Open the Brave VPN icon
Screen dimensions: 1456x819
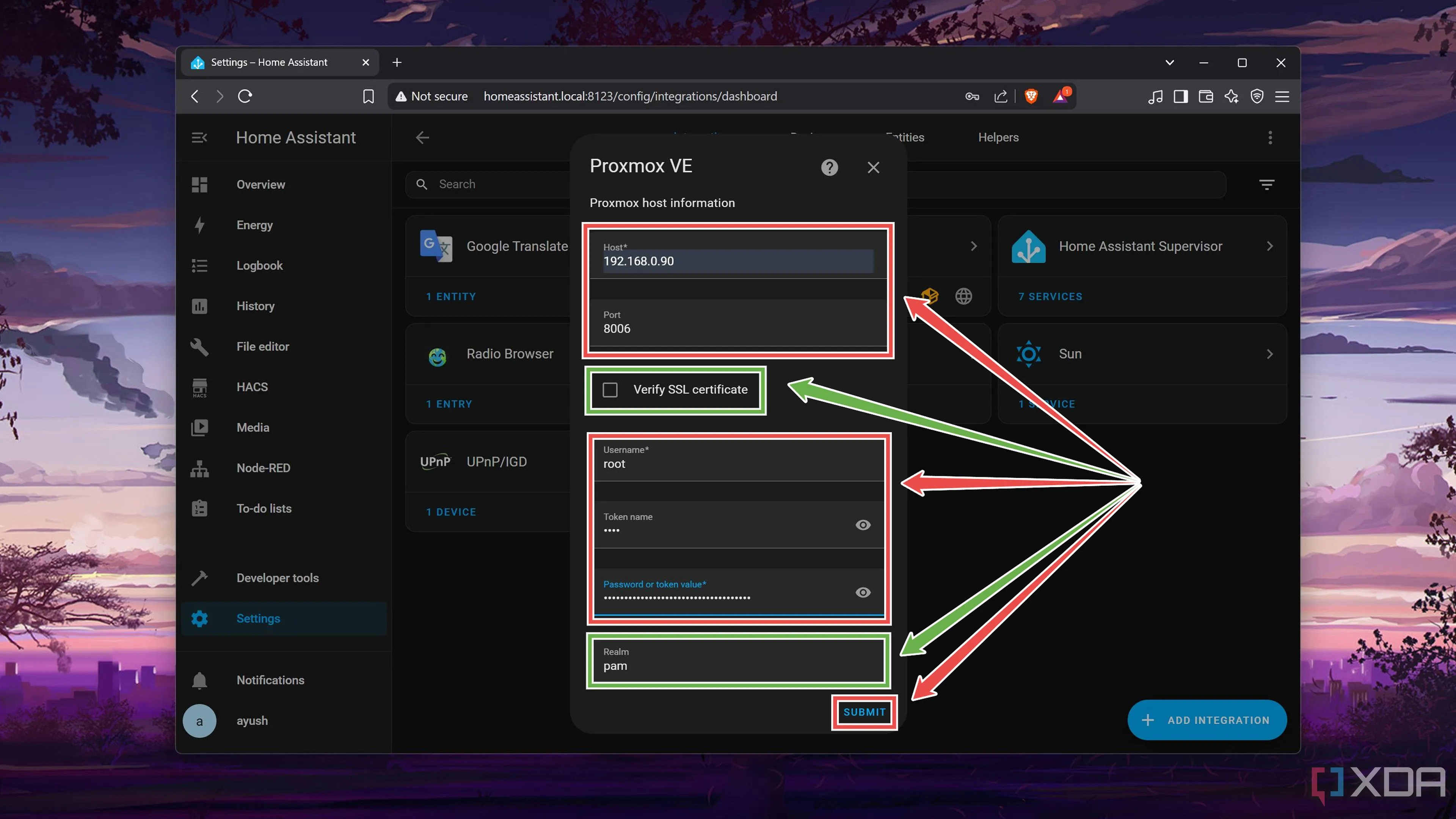1257,96
